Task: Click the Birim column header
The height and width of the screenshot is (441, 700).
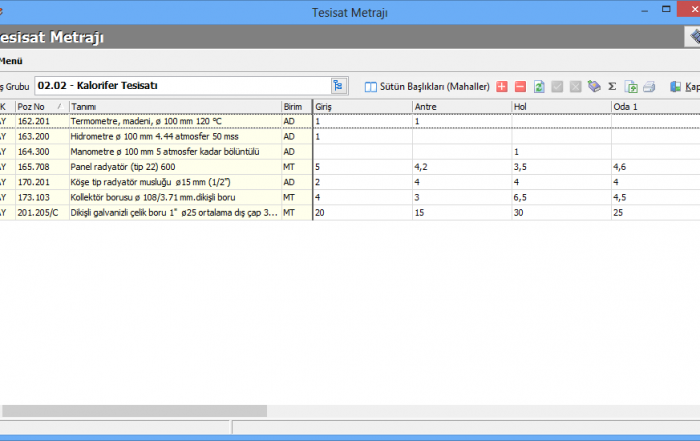Action: click(x=295, y=106)
